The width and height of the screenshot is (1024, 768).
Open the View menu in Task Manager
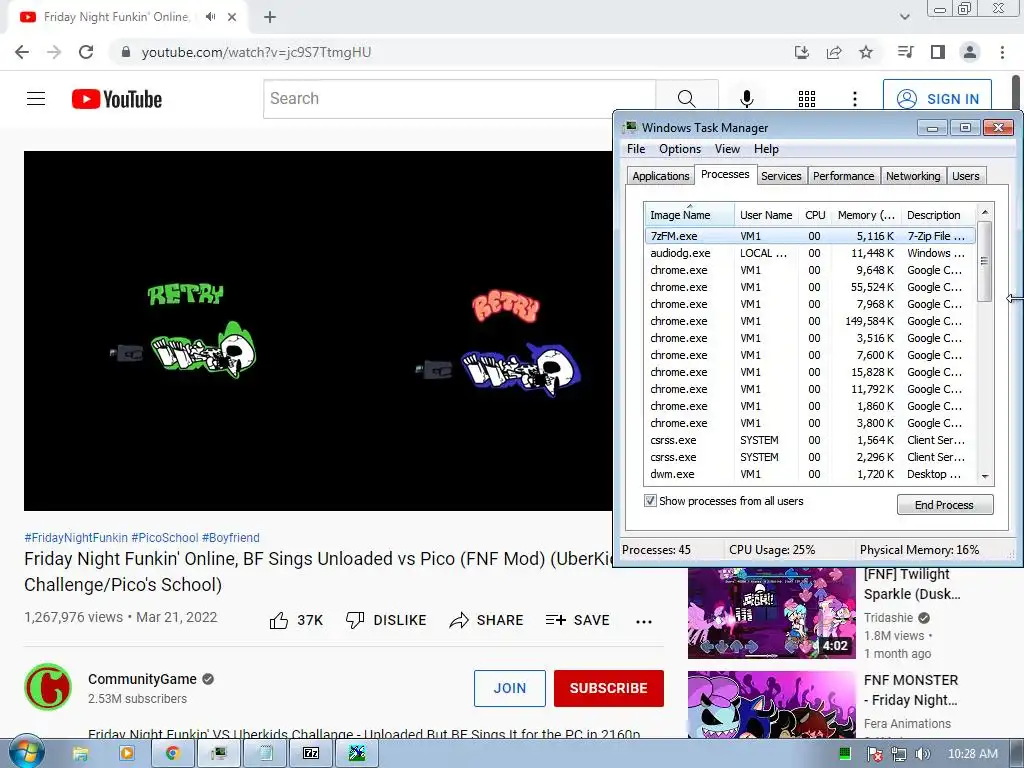point(727,149)
